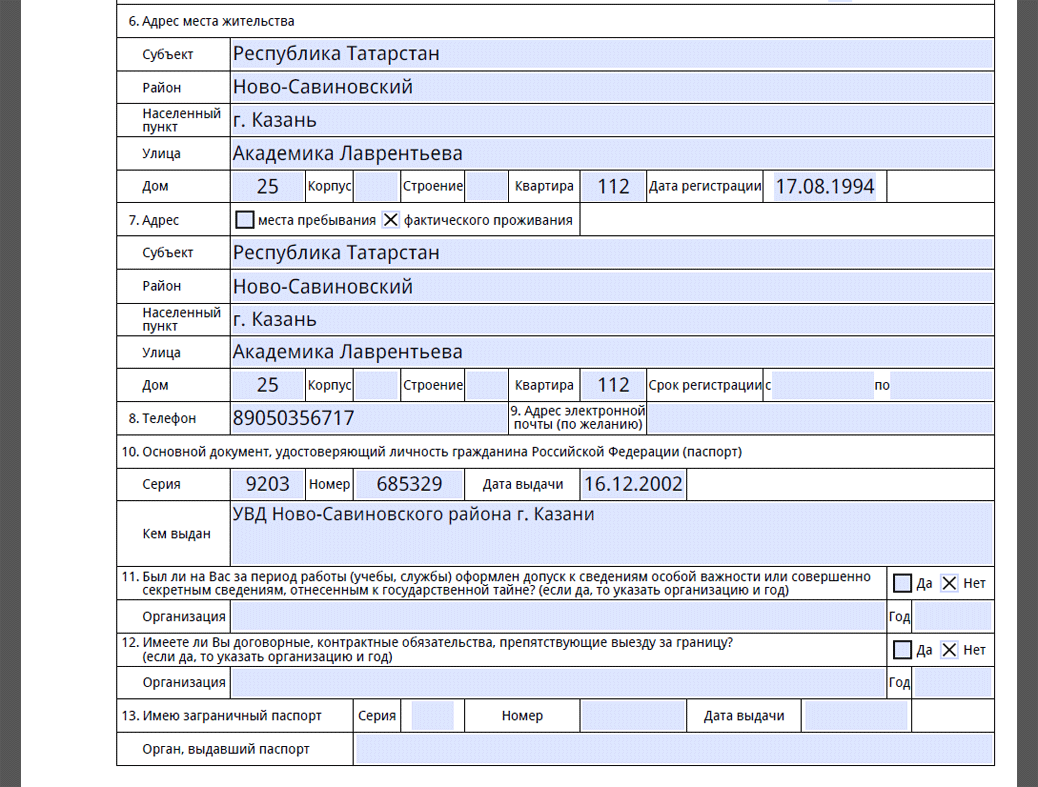
Task: Edit 'Субъект' field in section 7
Action: click(612, 253)
